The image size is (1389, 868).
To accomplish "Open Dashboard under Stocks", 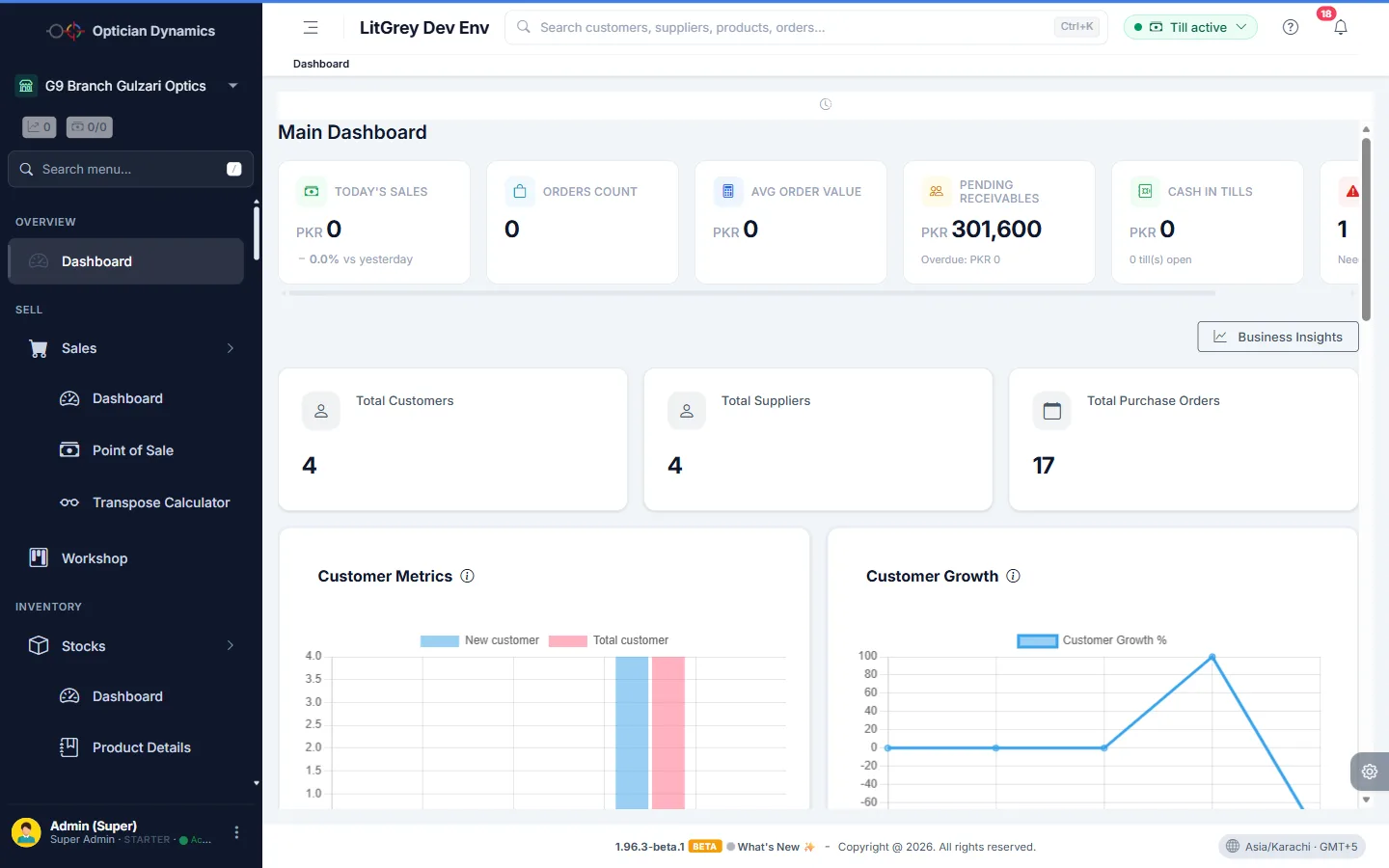I will pyautogui.click(x=126, y=696).
